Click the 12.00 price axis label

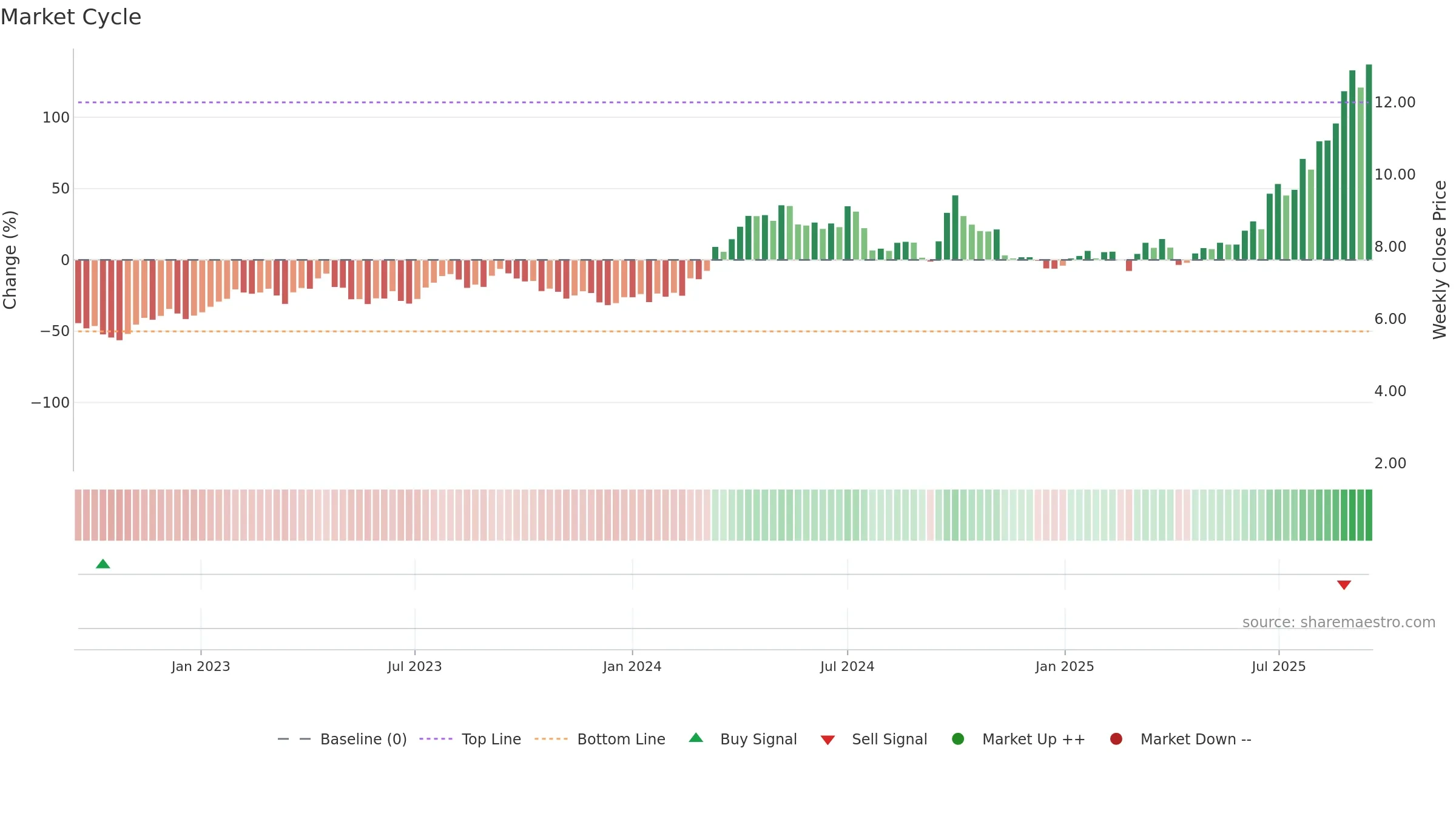point(1395,103)
